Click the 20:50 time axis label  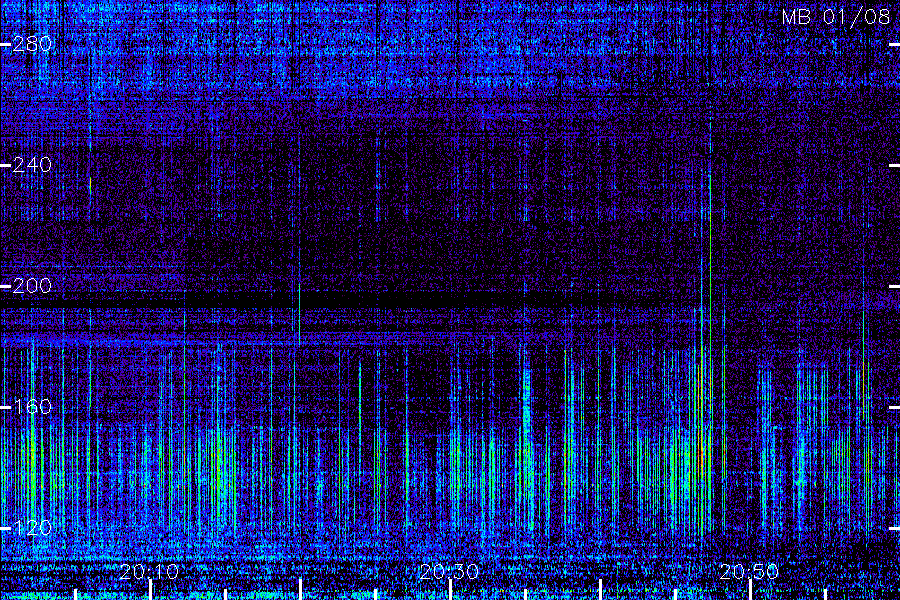pos(749,571)
